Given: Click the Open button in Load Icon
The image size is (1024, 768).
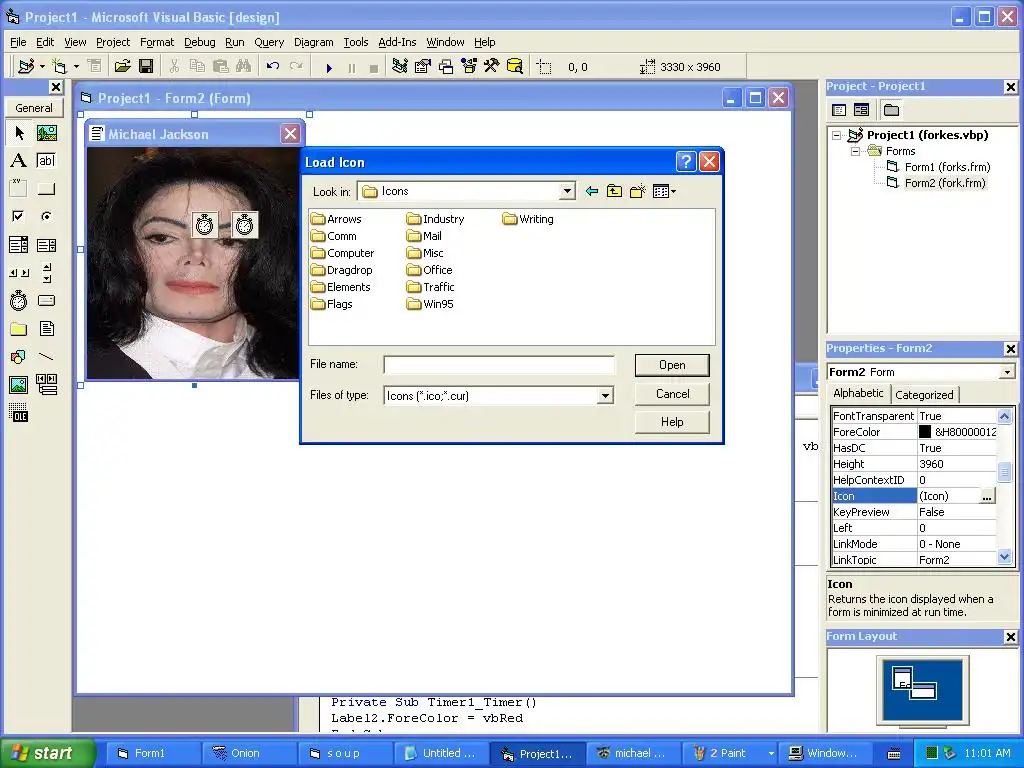Looking at the screenshot, I should (672, 365).
